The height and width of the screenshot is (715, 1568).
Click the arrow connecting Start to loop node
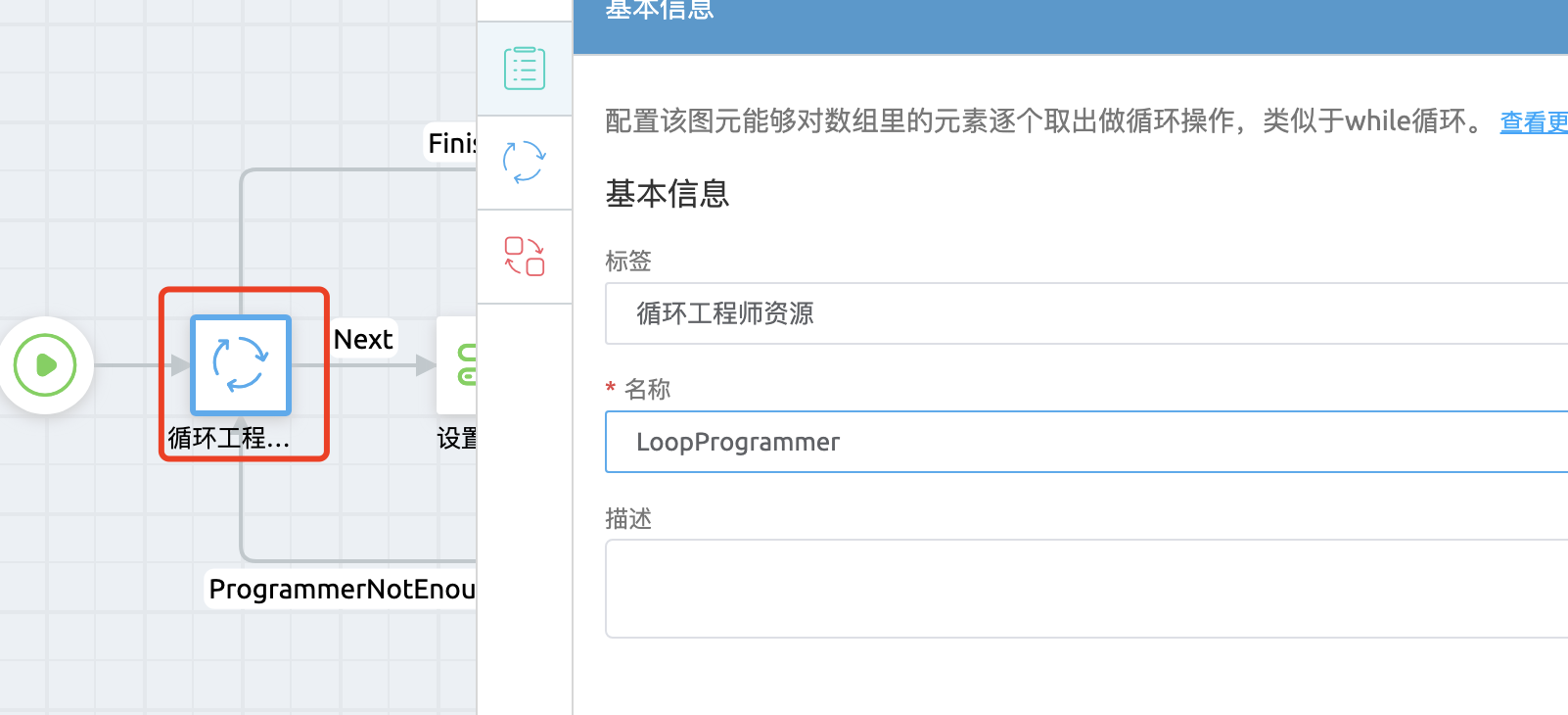click(137, 365)
